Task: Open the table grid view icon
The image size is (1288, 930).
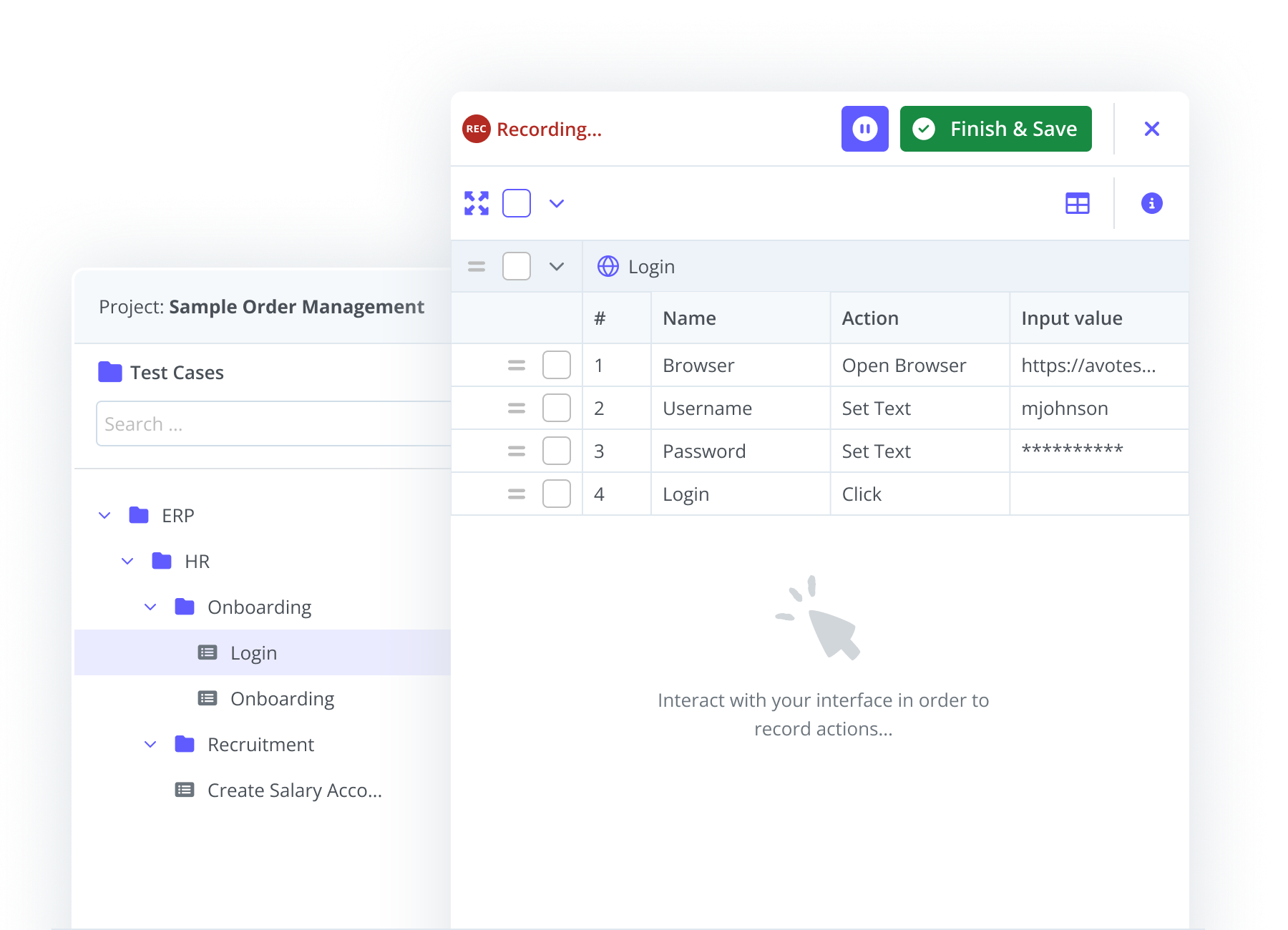Action: [x=1077, y=203]
